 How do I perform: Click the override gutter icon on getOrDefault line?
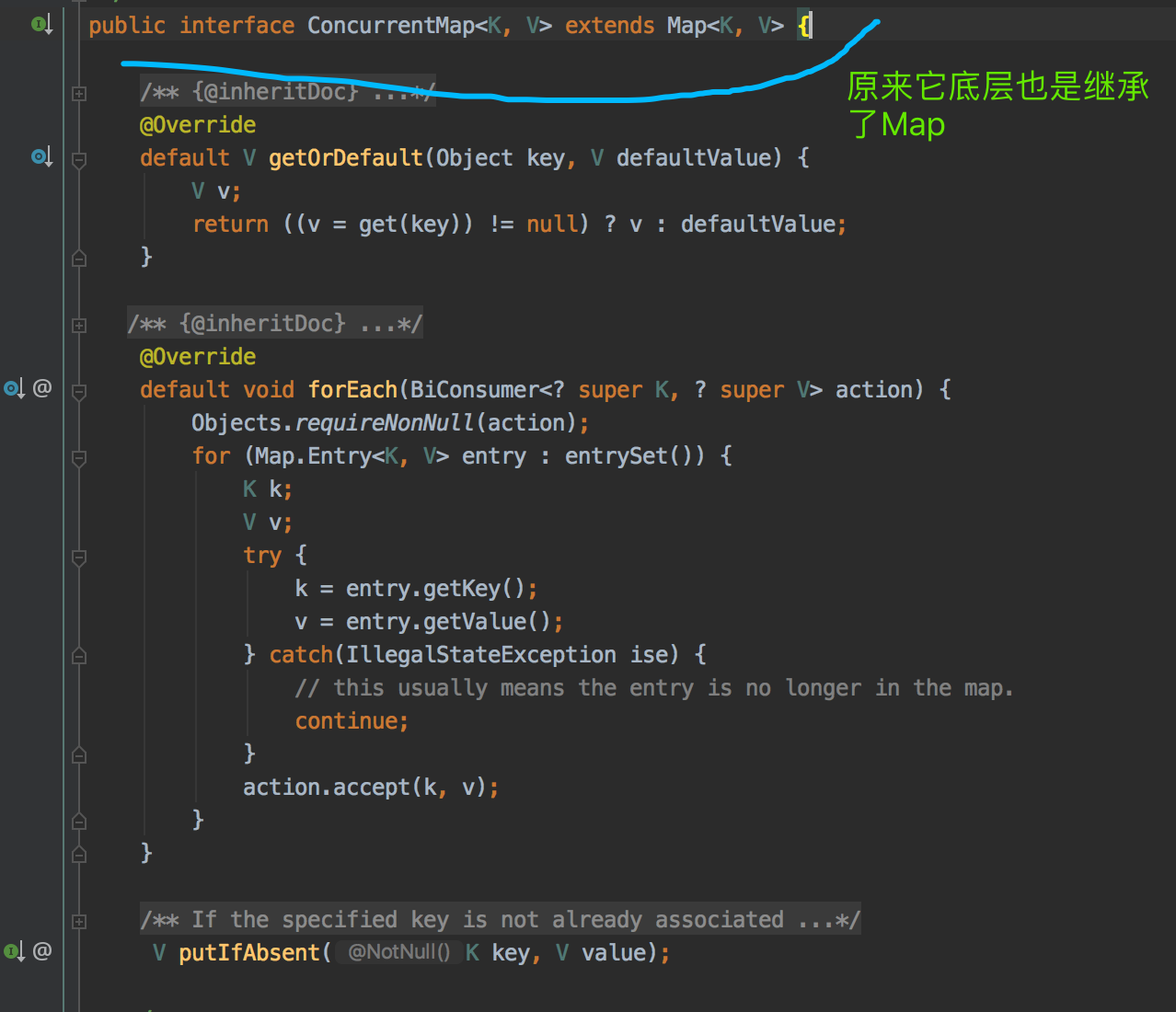pos(41,157)
